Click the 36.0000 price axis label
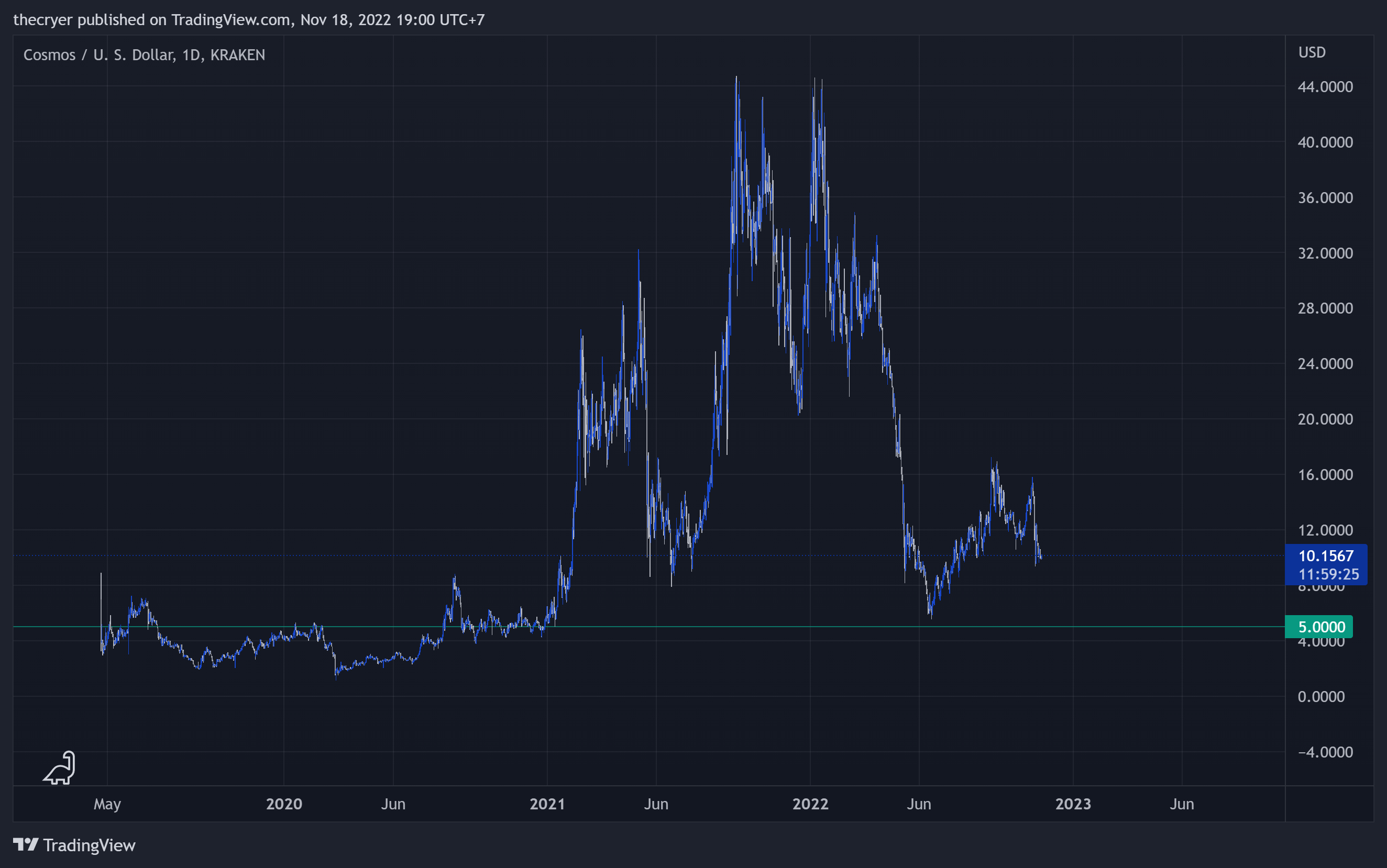The height and width of the screenshot is (868, 1387). 1325,197
